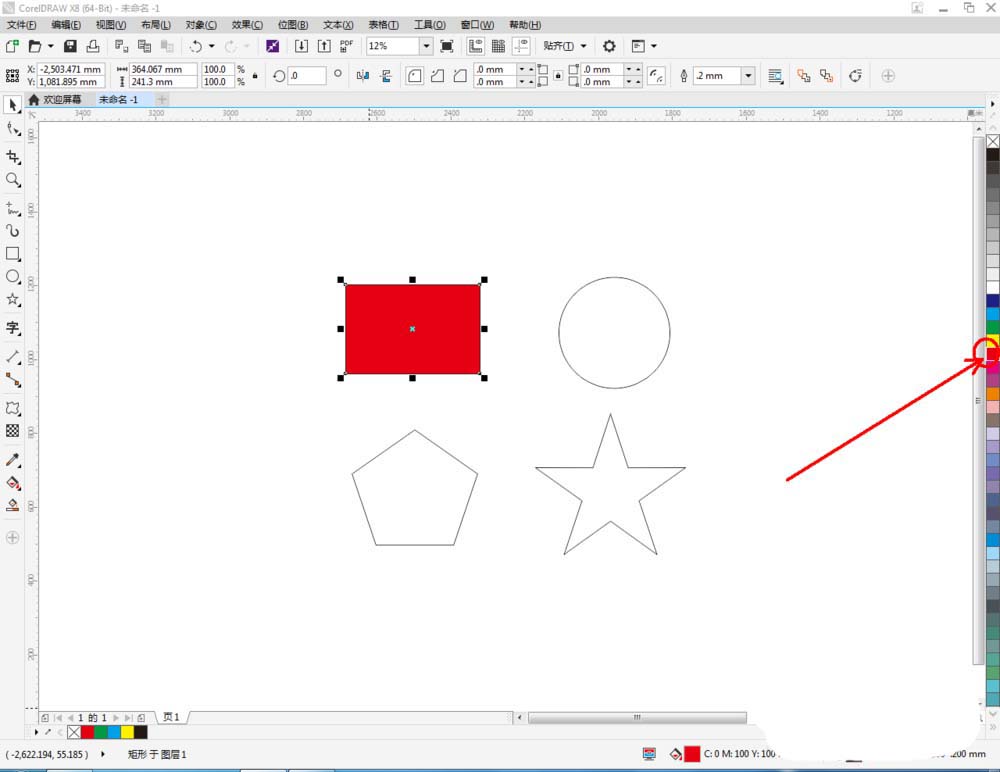The image size is (1000, 772).
Task: Click the 贴齐 snap button
Action: pos(558,46)
